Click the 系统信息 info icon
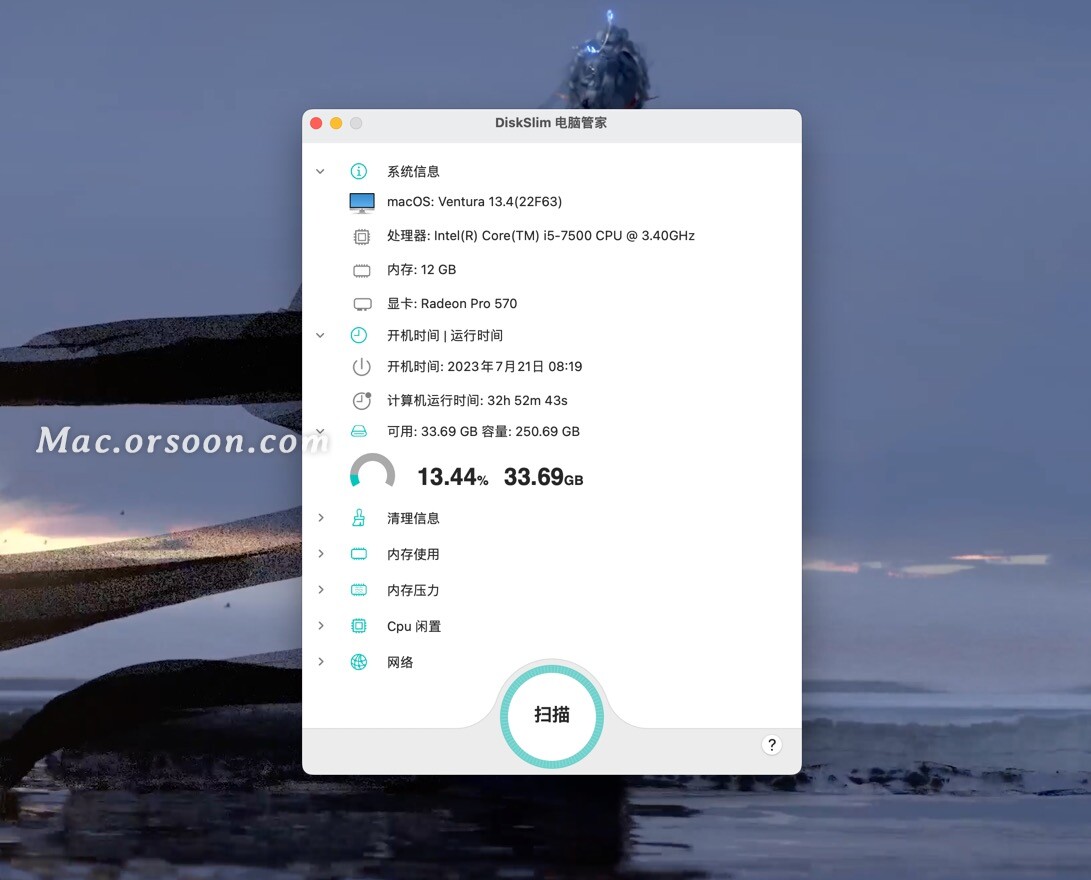Image resolution: width=1091 pixels, height=880 pixels. point(359,170)
